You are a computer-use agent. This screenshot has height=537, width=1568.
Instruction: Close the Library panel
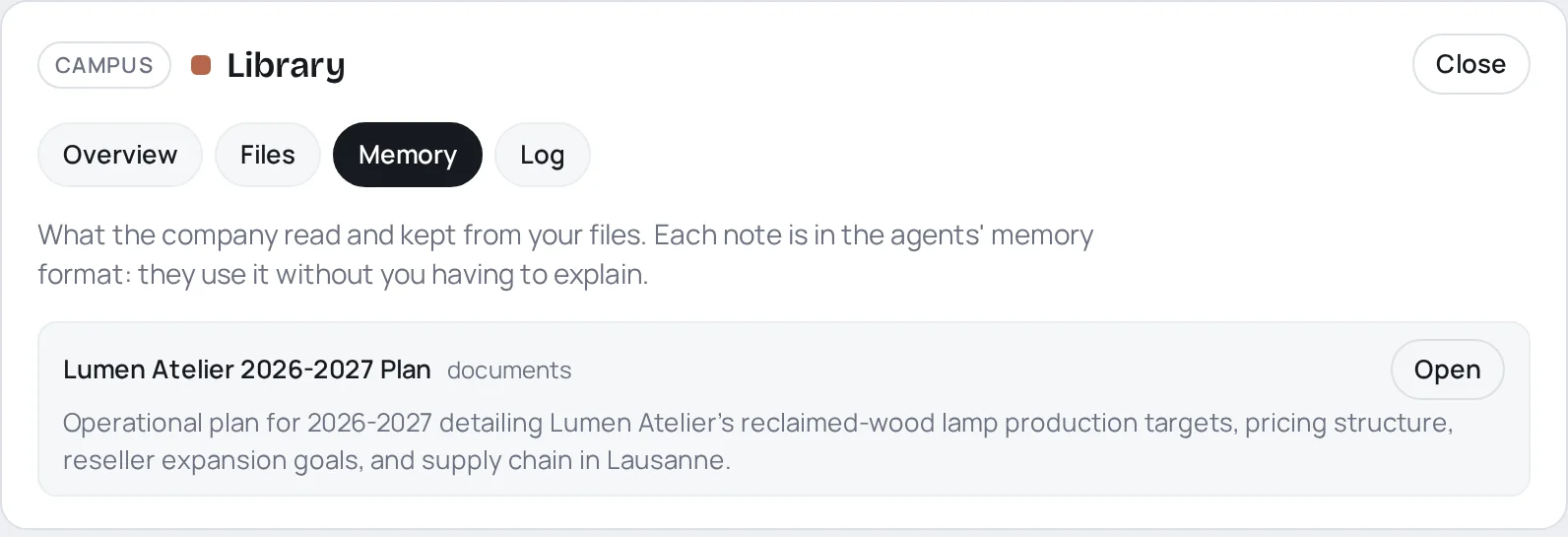(1470, 64)
